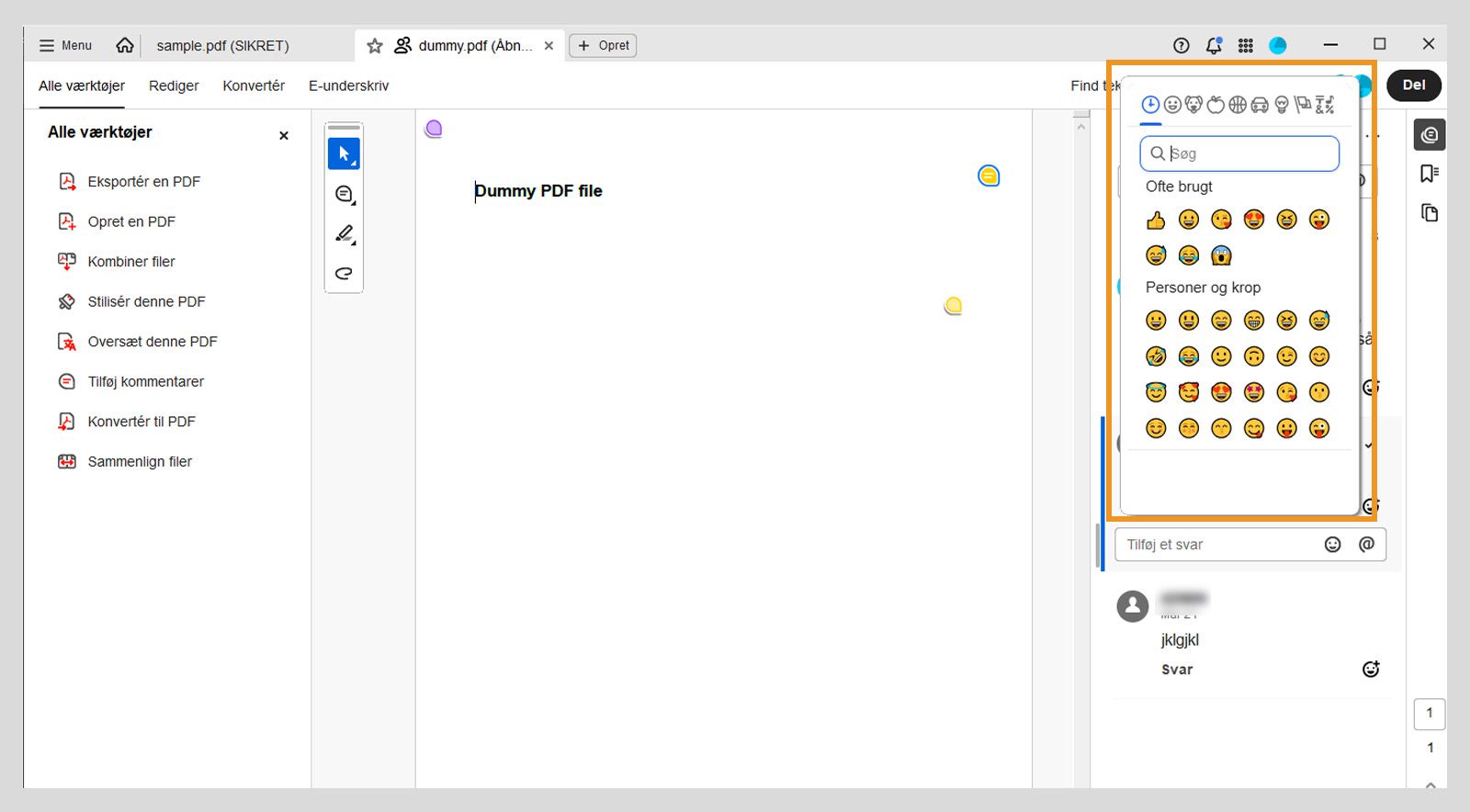Pick the freehand draw tool

click(x=345, y=273)
